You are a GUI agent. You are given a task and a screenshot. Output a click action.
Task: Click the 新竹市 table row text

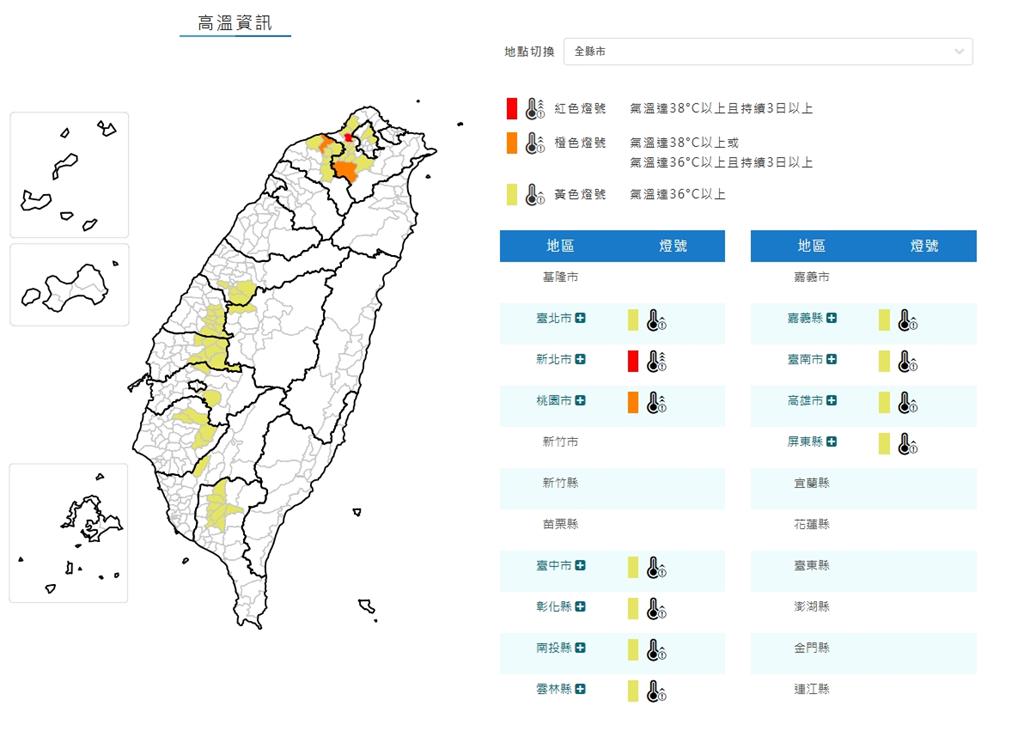coord(560,441)
